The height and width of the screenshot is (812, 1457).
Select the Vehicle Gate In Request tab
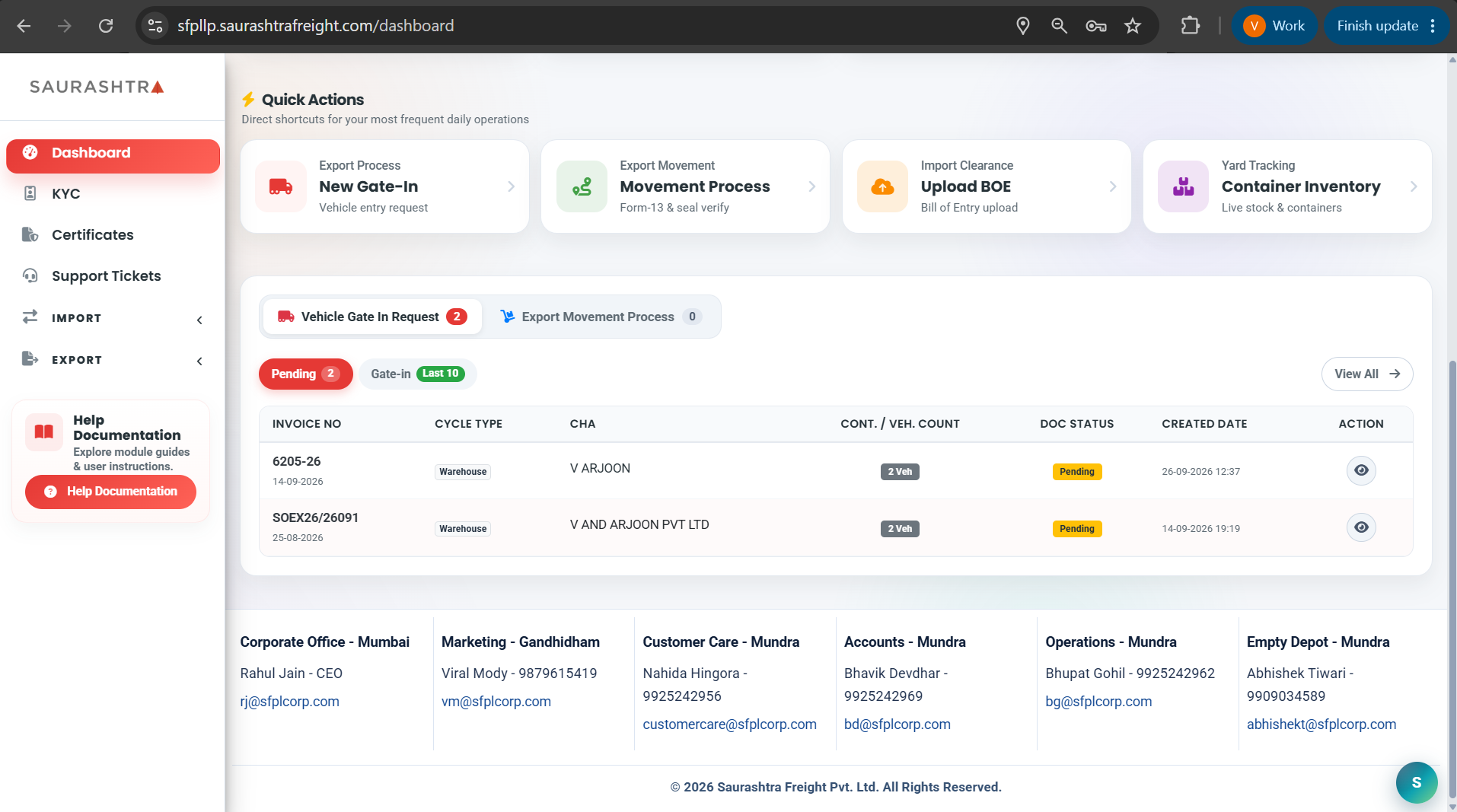point(372,317)
